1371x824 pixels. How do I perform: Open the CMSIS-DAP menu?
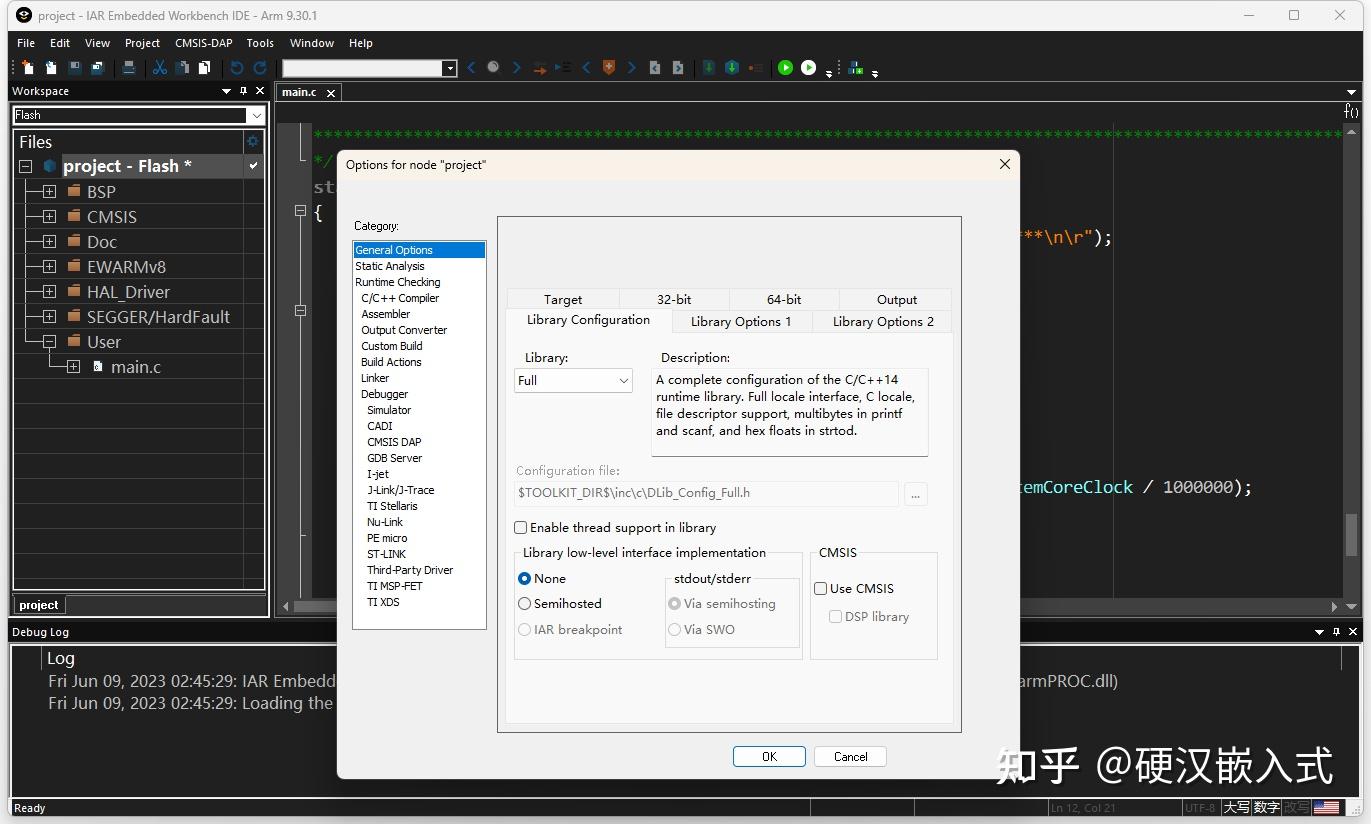[204, 43]
